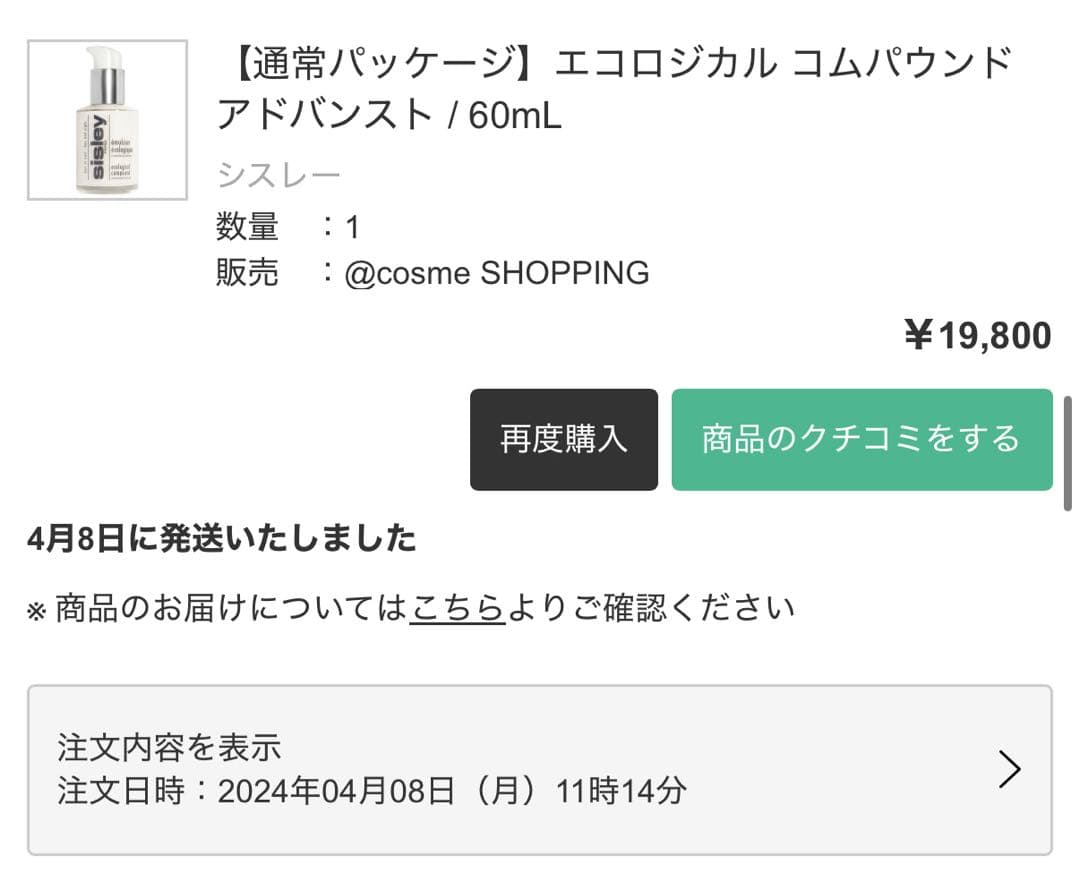Open the シスレー brand page
1080x875 pixels.
point(278,172)
